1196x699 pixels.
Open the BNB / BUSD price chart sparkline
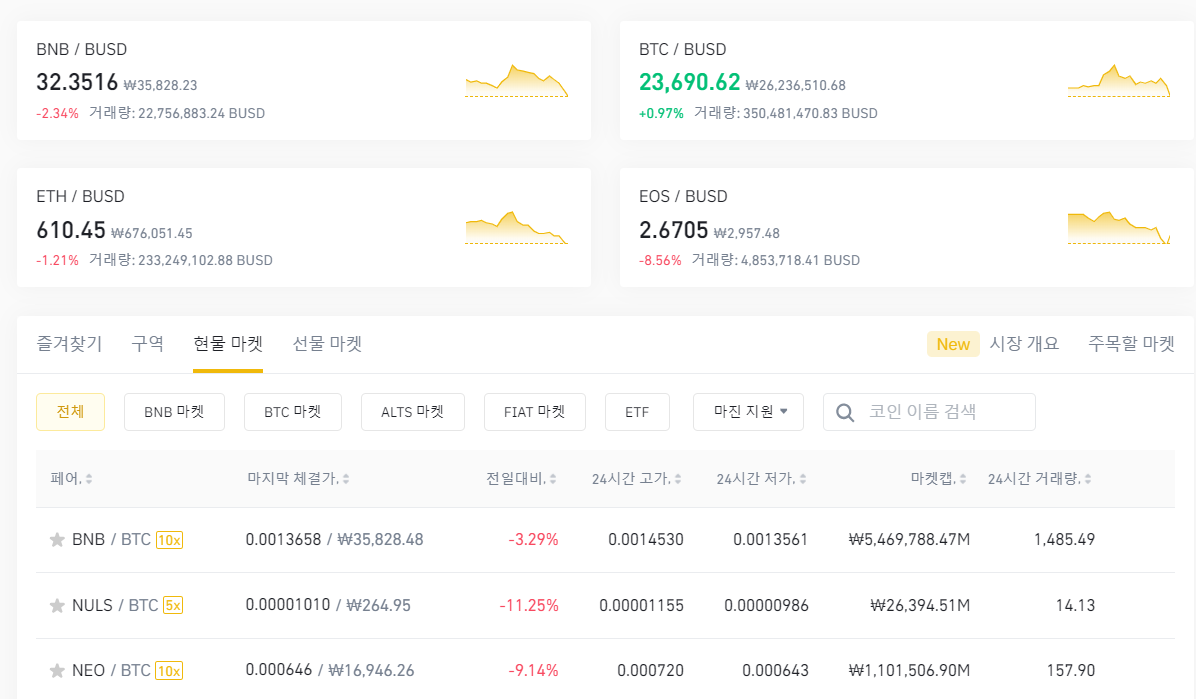(516, 81)
